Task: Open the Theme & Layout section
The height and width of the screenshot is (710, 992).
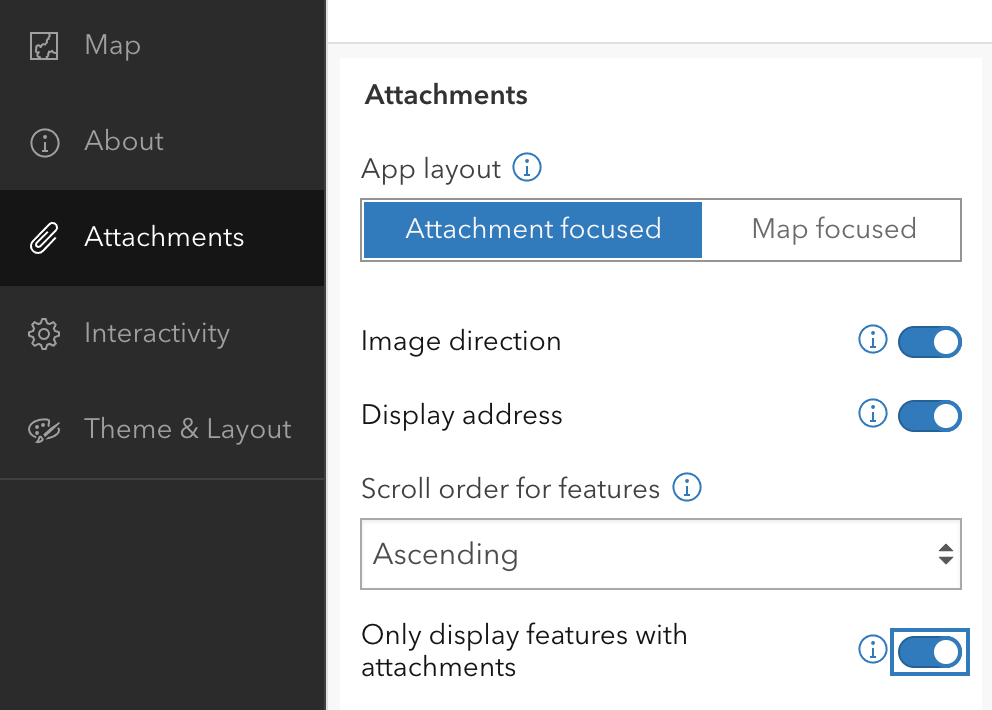Action: click(187, 429)
